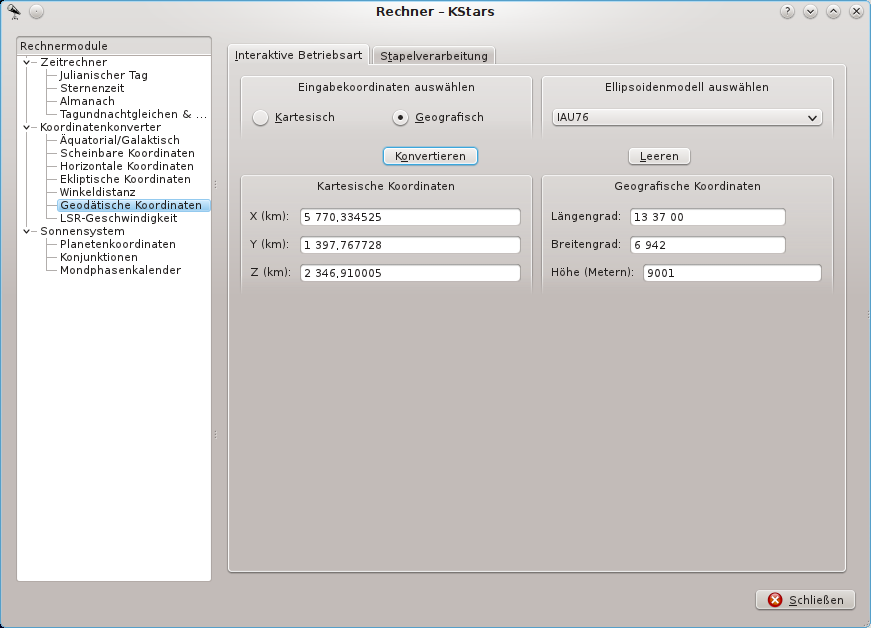Switch to the Stapelverarbeitung tab
Screen dimensions: 871x628
click(x=434, y=56)
